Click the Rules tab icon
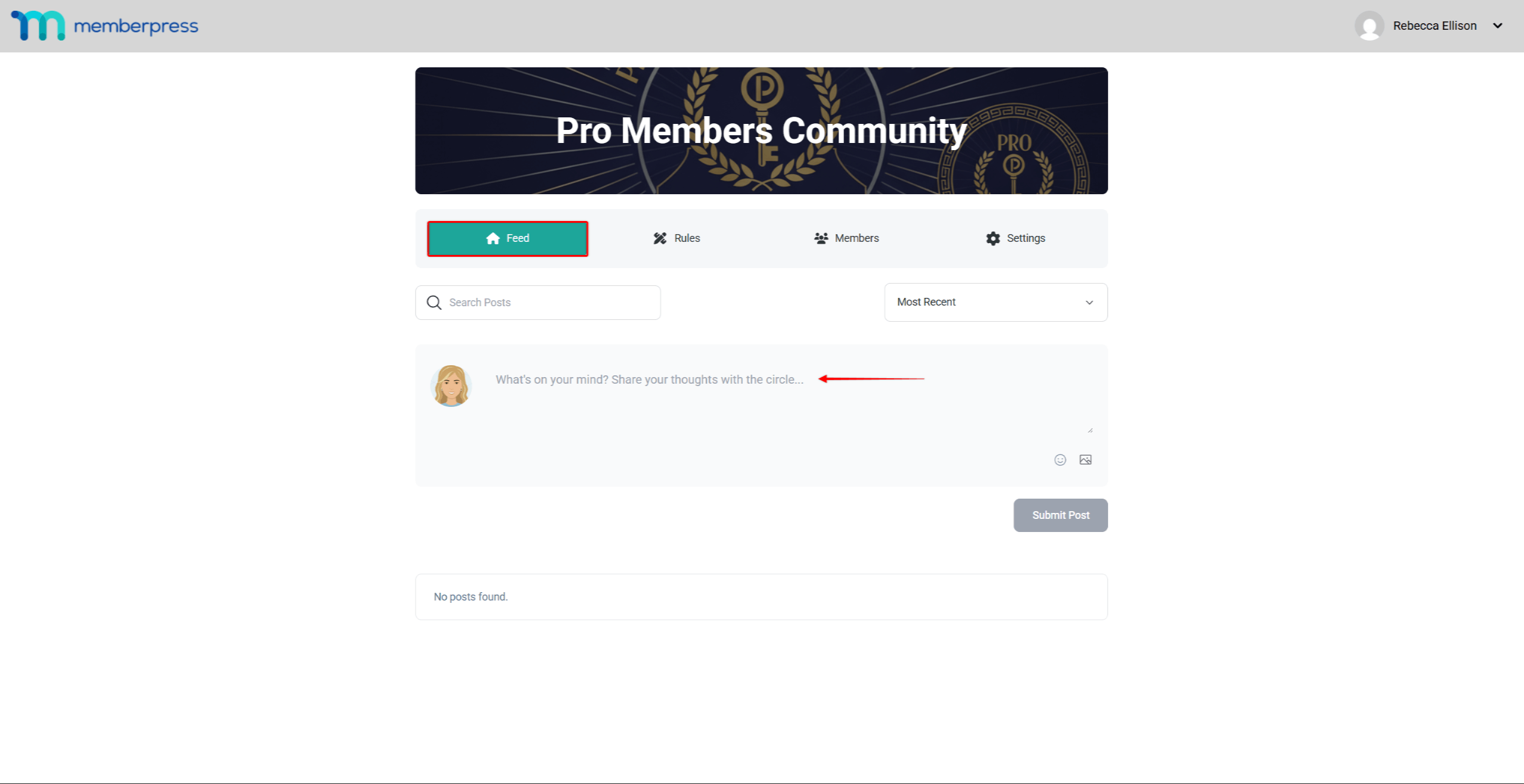1524x784 pixels. tap(660, 238)
